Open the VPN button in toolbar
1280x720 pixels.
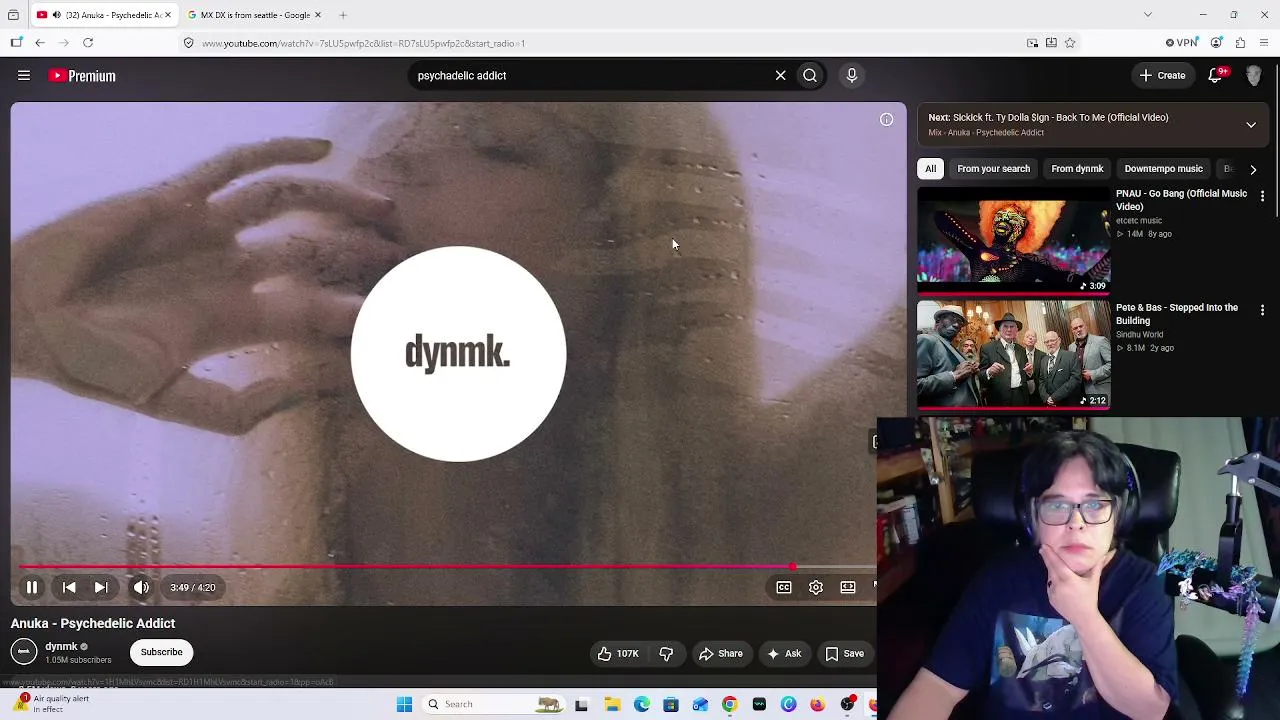pyautogui.click(x=1182, y=43)
